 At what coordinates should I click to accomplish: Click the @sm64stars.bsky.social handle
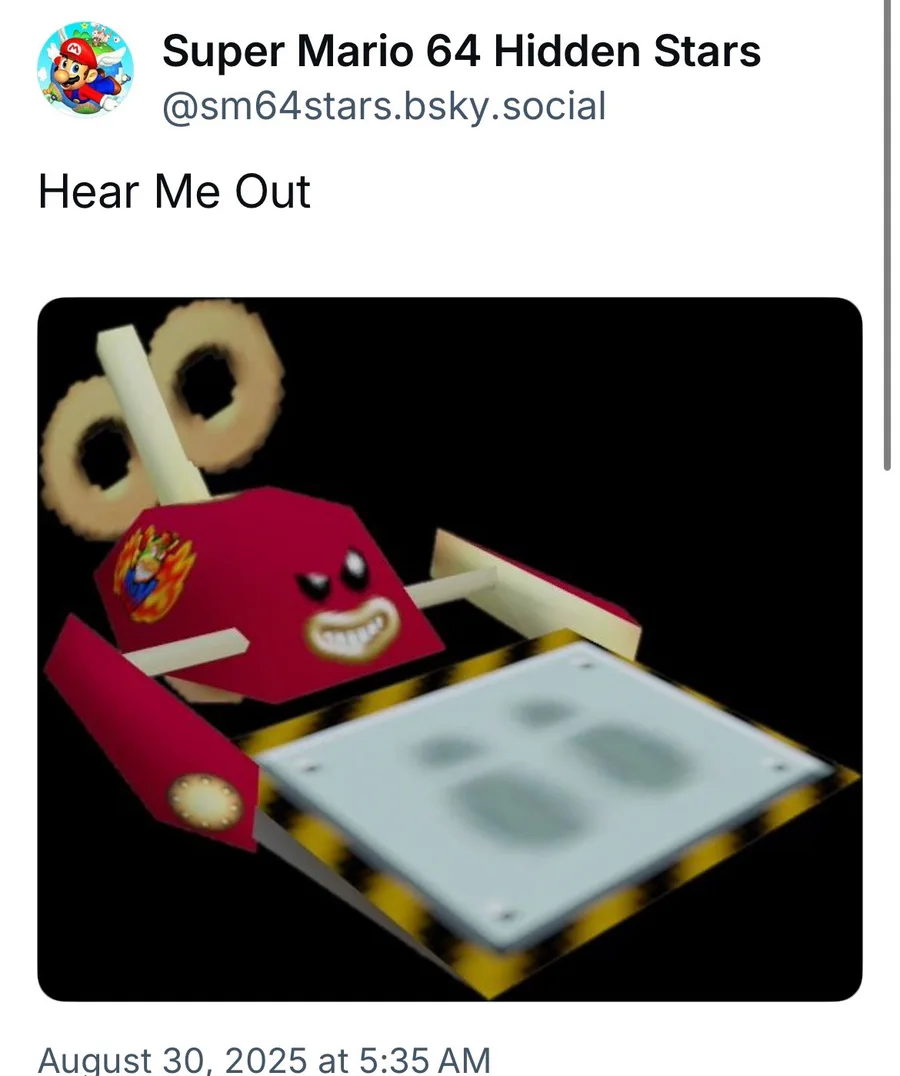(x=383, y=106)
